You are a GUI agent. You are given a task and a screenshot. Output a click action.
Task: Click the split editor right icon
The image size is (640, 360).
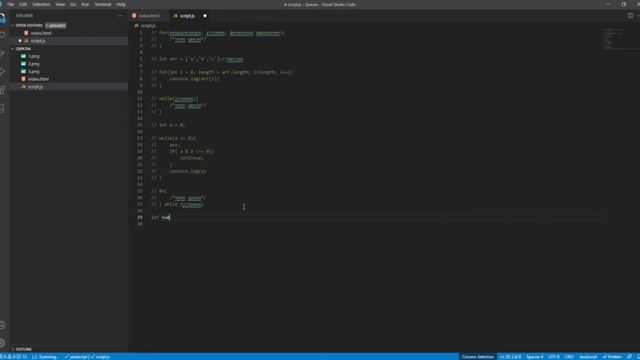pyautogui.click(x=630, y=16)
